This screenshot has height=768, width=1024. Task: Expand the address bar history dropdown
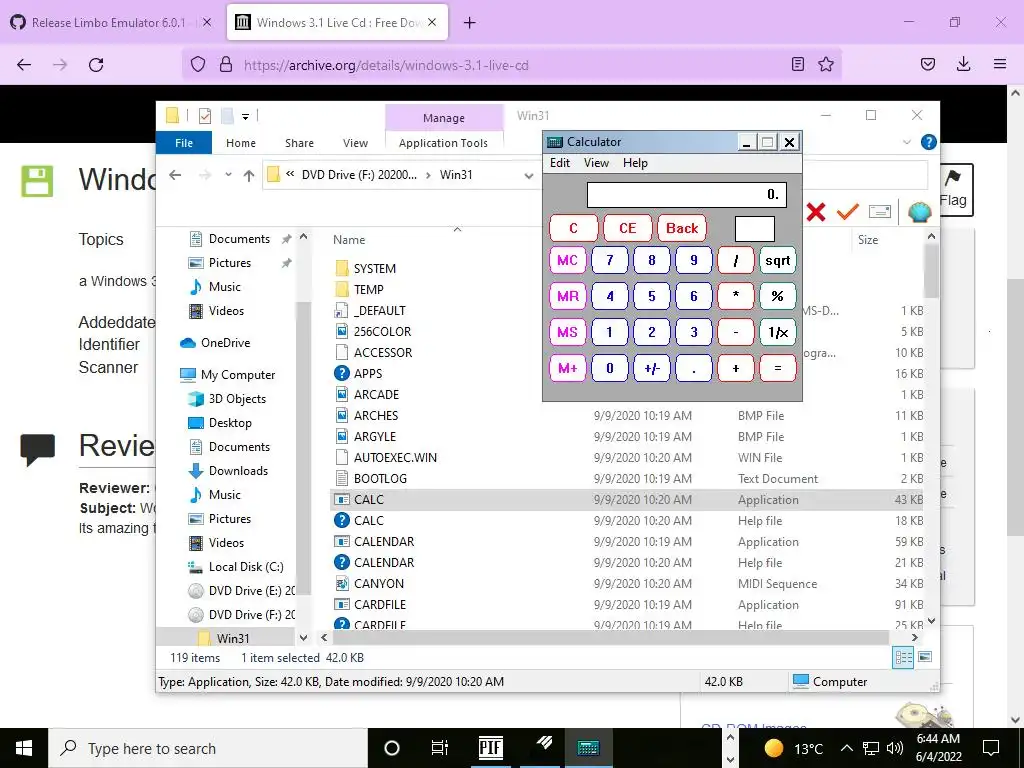(x=528, y=175)
